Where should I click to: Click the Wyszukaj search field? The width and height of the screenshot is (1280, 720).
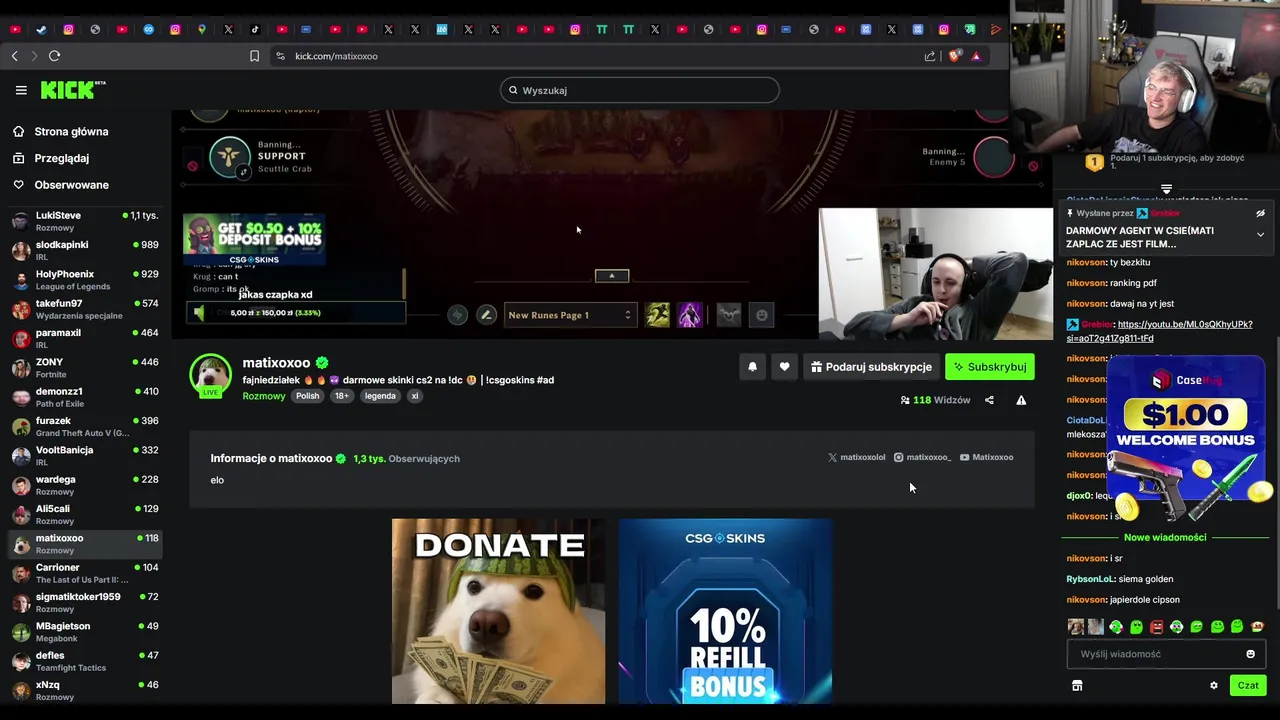pyautogui.click(x=640, y=90)
